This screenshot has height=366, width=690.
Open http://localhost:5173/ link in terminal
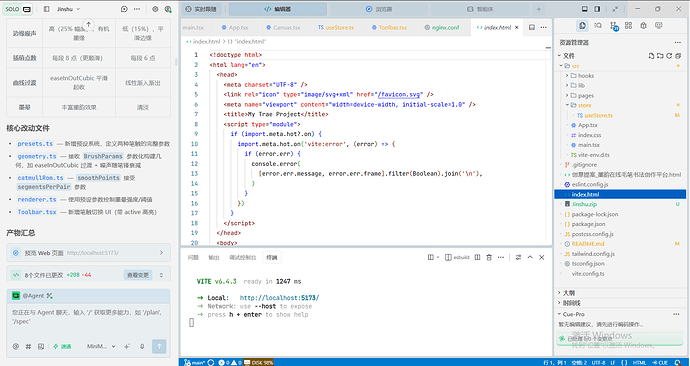click(x=279, y=298)
